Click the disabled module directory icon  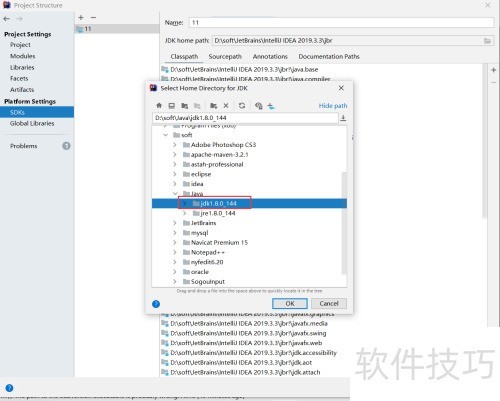pyautogui.click(x=197, y=106)
